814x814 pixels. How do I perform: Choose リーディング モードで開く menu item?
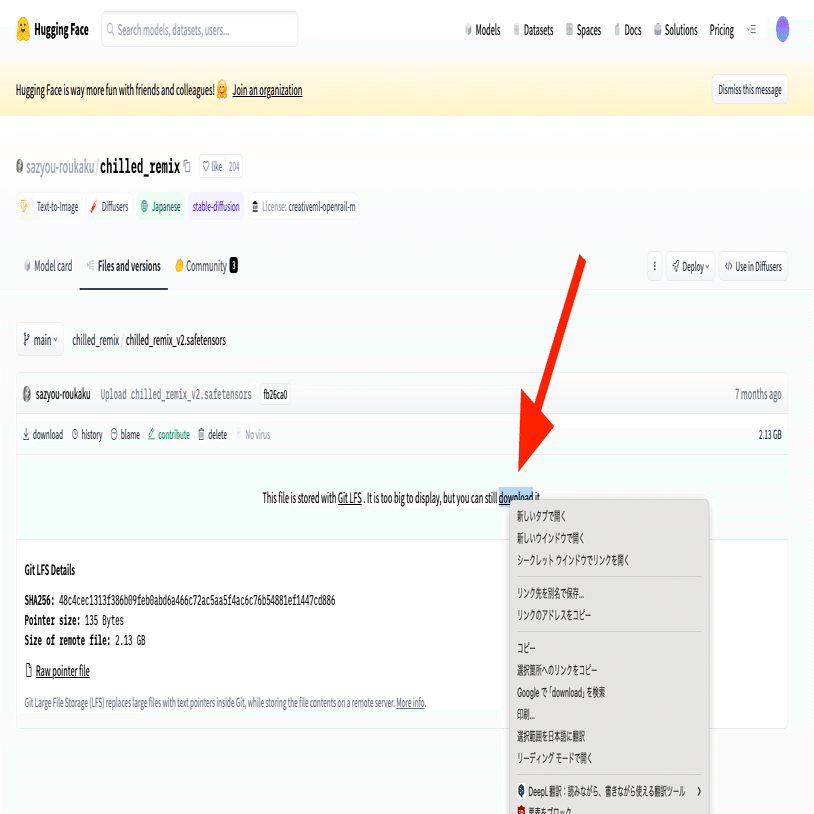(x=609, y=758)
